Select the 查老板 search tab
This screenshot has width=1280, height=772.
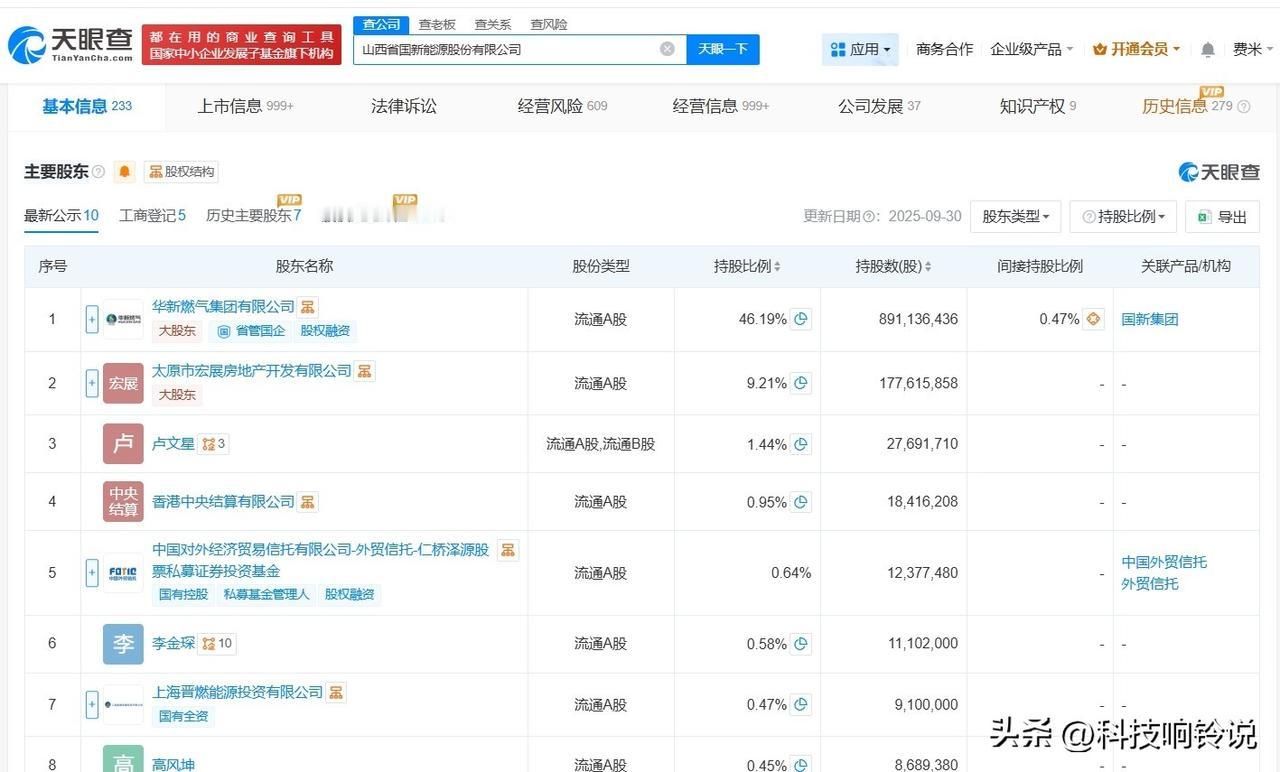click(437, 24)
